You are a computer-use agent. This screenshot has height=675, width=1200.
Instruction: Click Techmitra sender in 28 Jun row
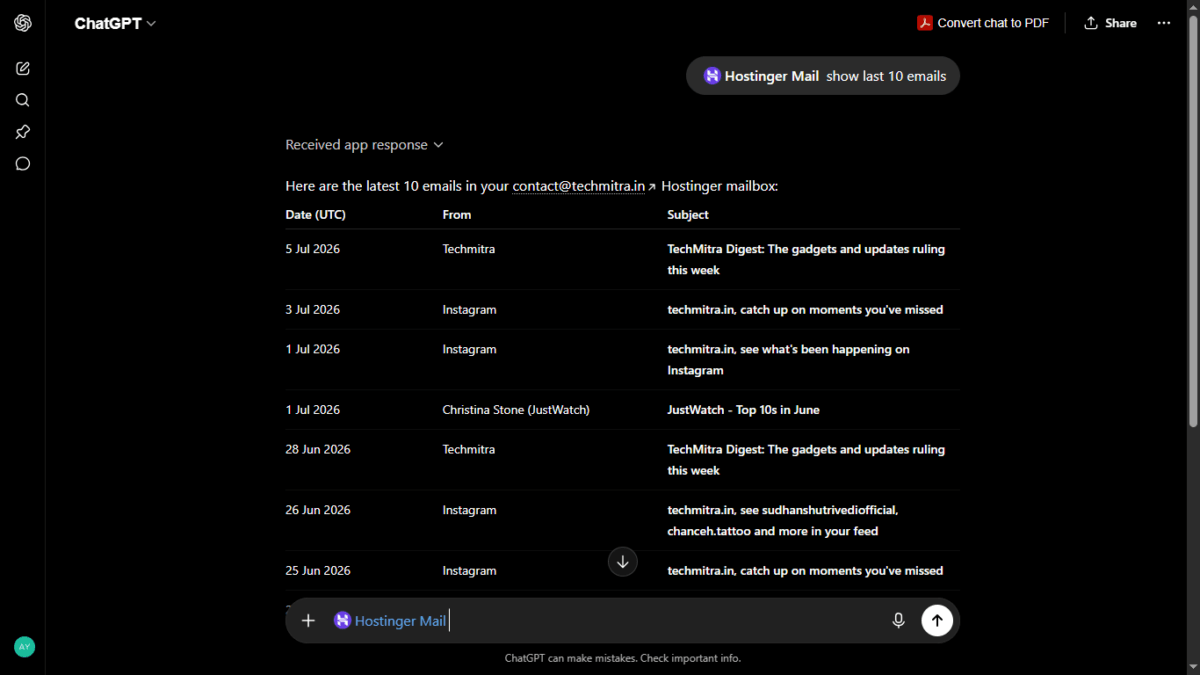point(469,450)
